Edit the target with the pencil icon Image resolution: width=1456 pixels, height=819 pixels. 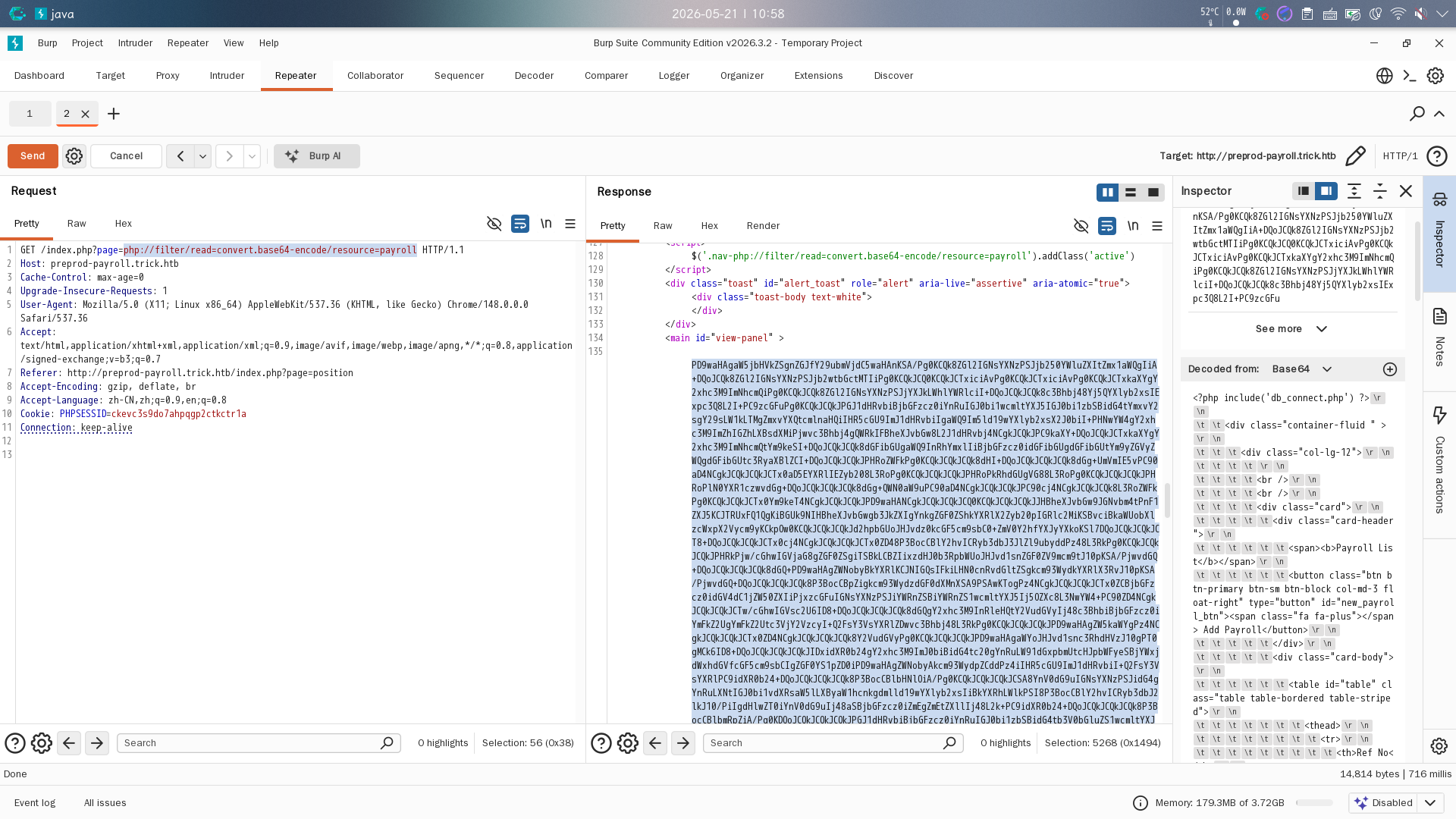pyautogui.click(x=1355, y=156)
